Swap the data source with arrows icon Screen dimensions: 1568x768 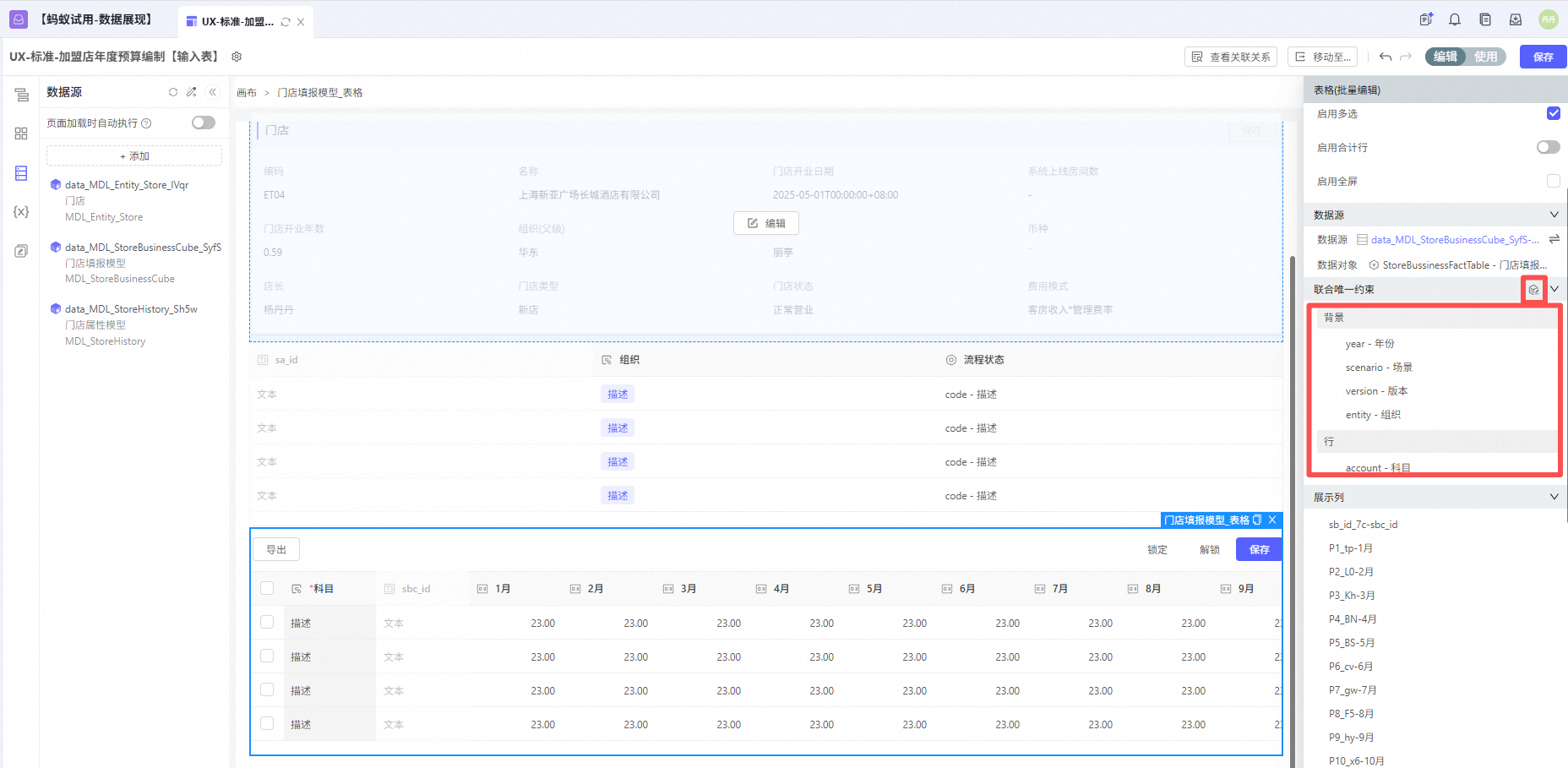[x=1554, y=239]
